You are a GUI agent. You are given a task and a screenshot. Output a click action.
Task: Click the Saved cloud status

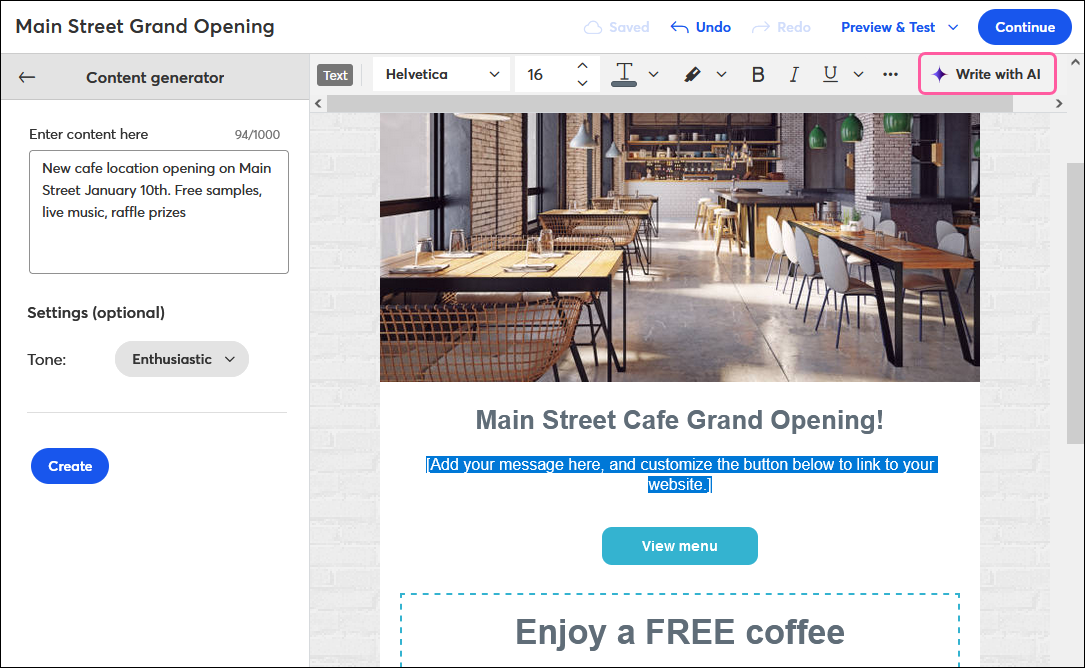[617, 27]
